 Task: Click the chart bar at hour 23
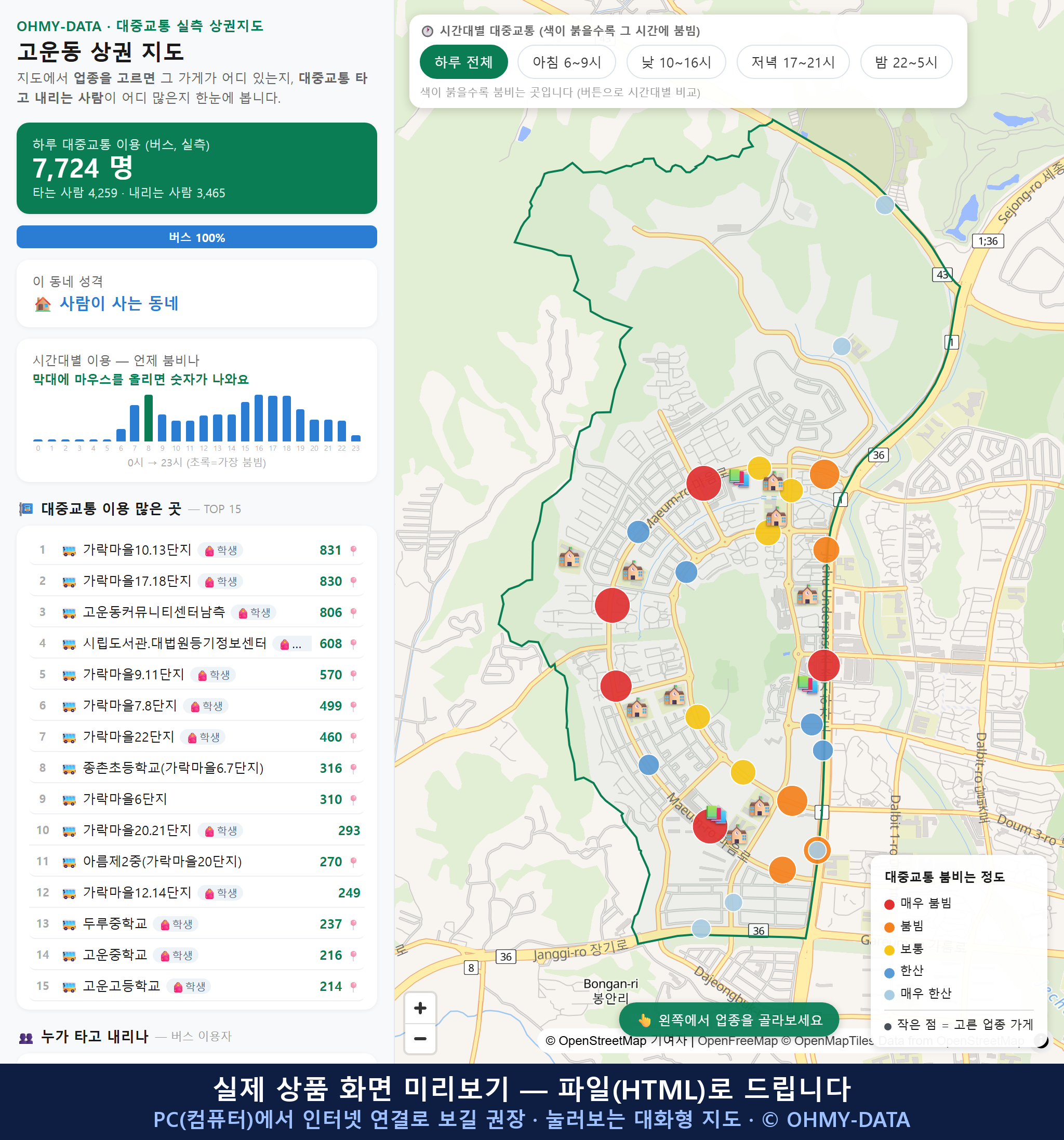point(356,438)
